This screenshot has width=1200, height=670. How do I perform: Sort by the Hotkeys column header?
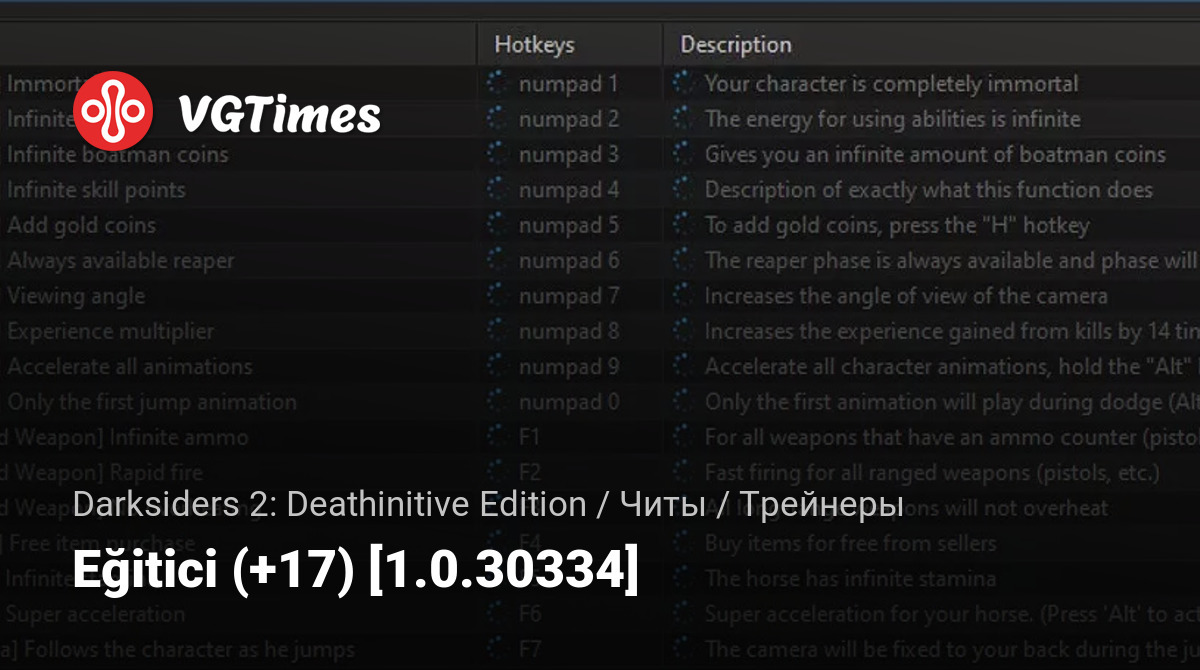tap(534, 45)
